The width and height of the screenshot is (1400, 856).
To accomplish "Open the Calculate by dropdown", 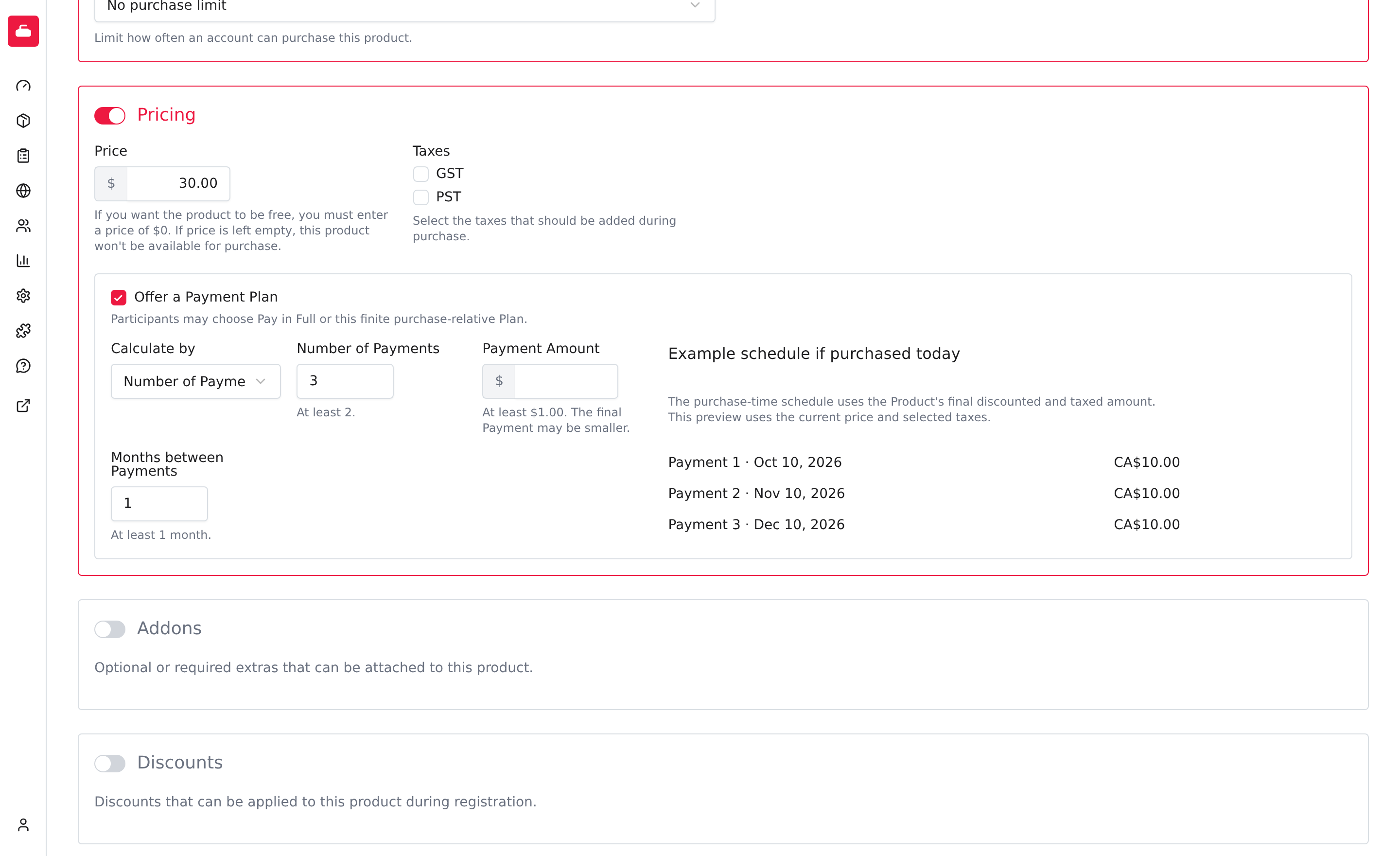I will [x=195, y=381].
